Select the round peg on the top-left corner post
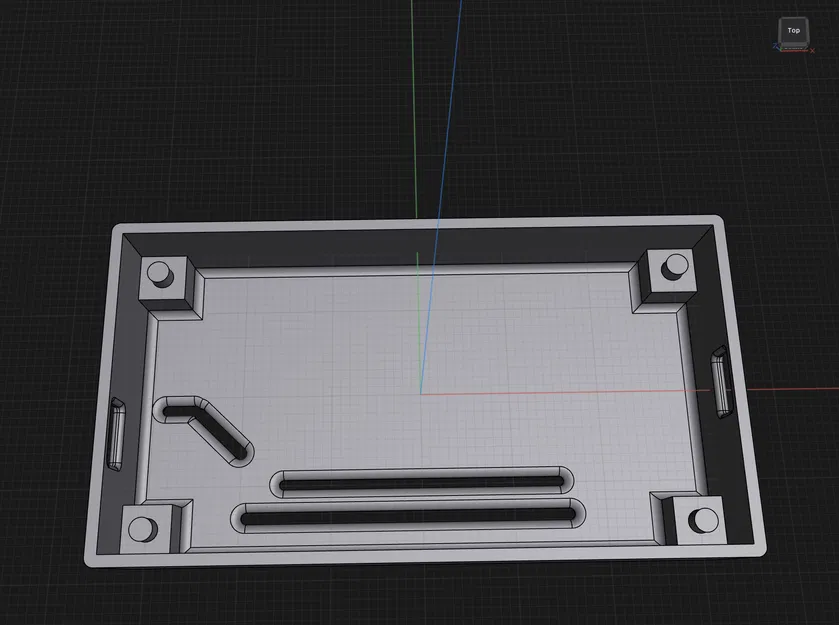The image size is (839, 625). point(160,274)
